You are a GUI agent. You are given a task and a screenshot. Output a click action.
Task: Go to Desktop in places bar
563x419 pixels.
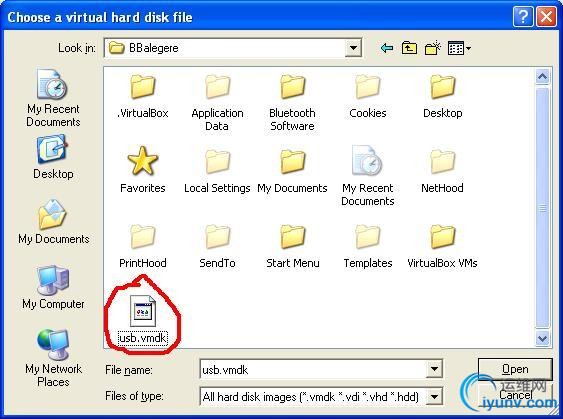coord(53,157)
